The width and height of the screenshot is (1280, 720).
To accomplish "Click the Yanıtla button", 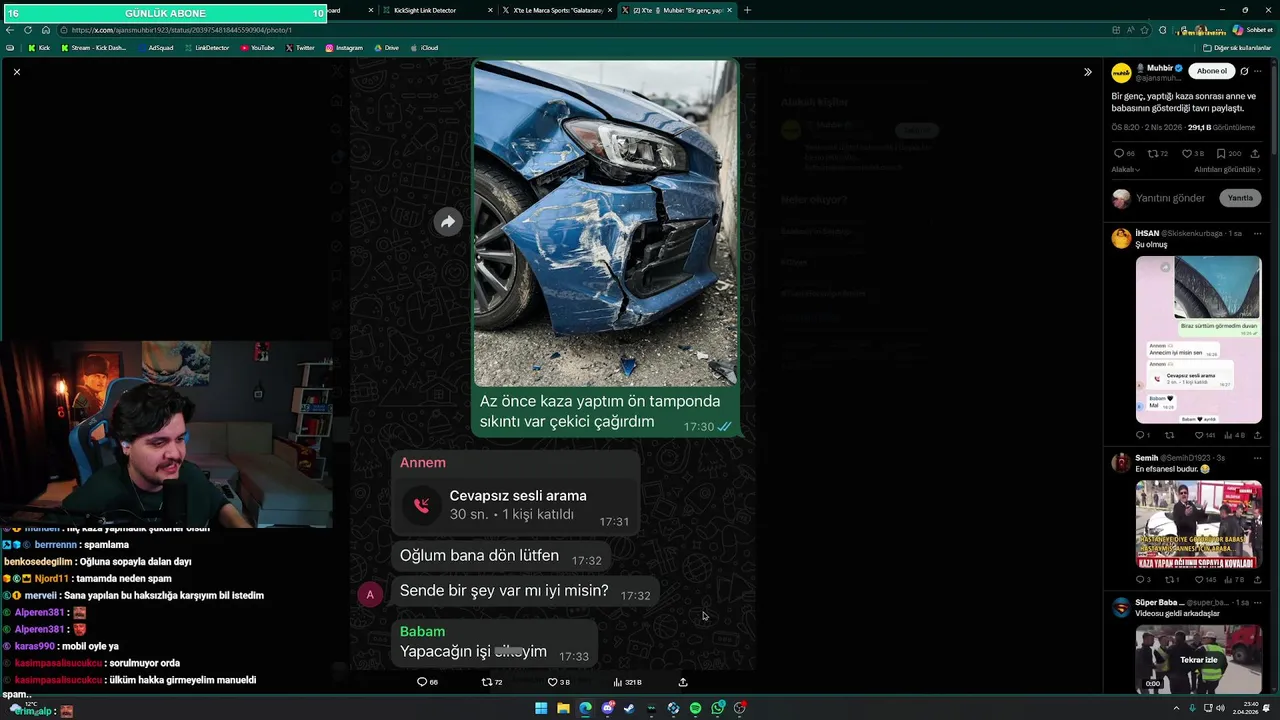I will (1240, 198).
